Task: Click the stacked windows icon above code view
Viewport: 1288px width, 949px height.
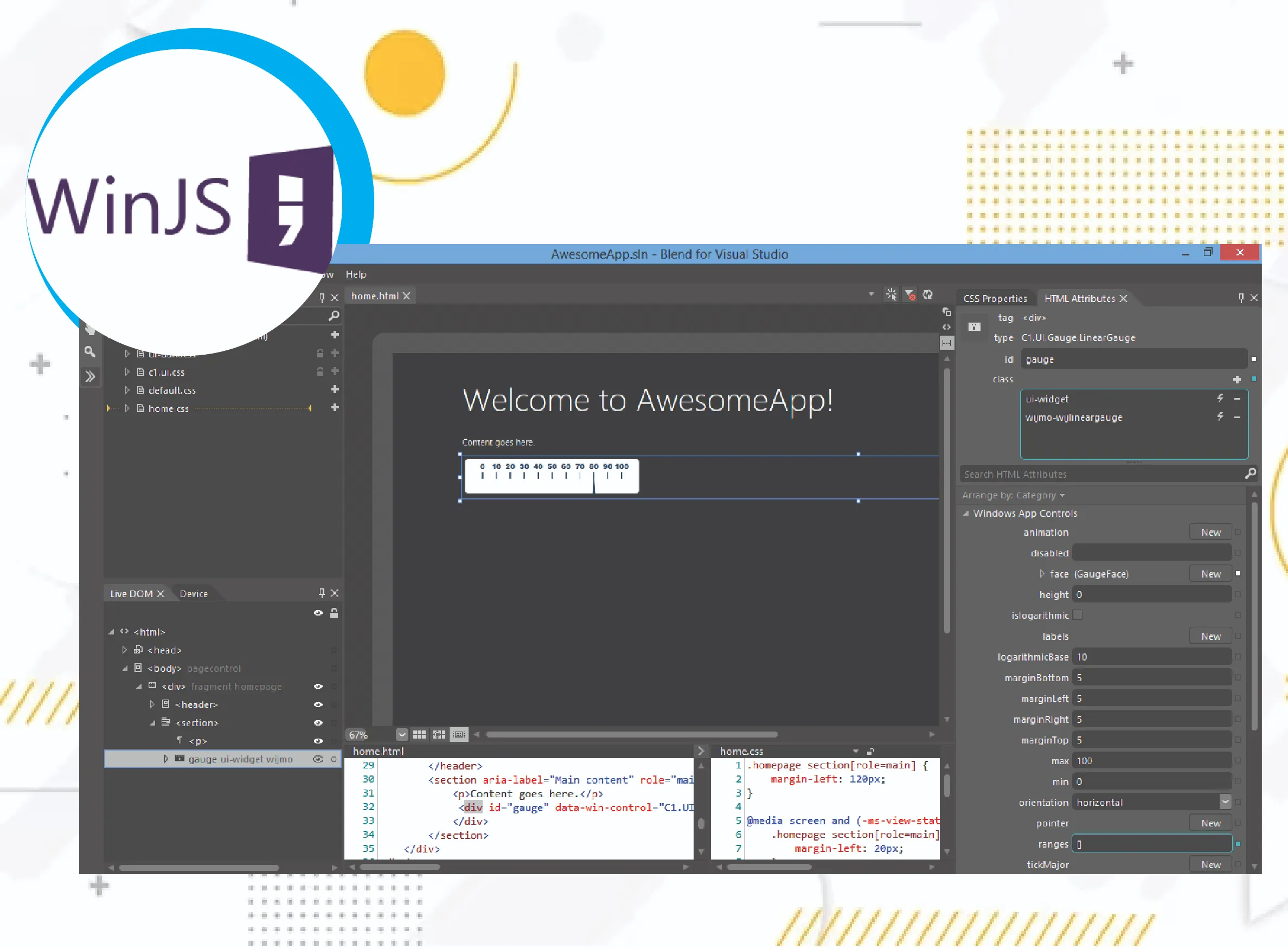Action: pyautogui.click(x=947, y=312)
